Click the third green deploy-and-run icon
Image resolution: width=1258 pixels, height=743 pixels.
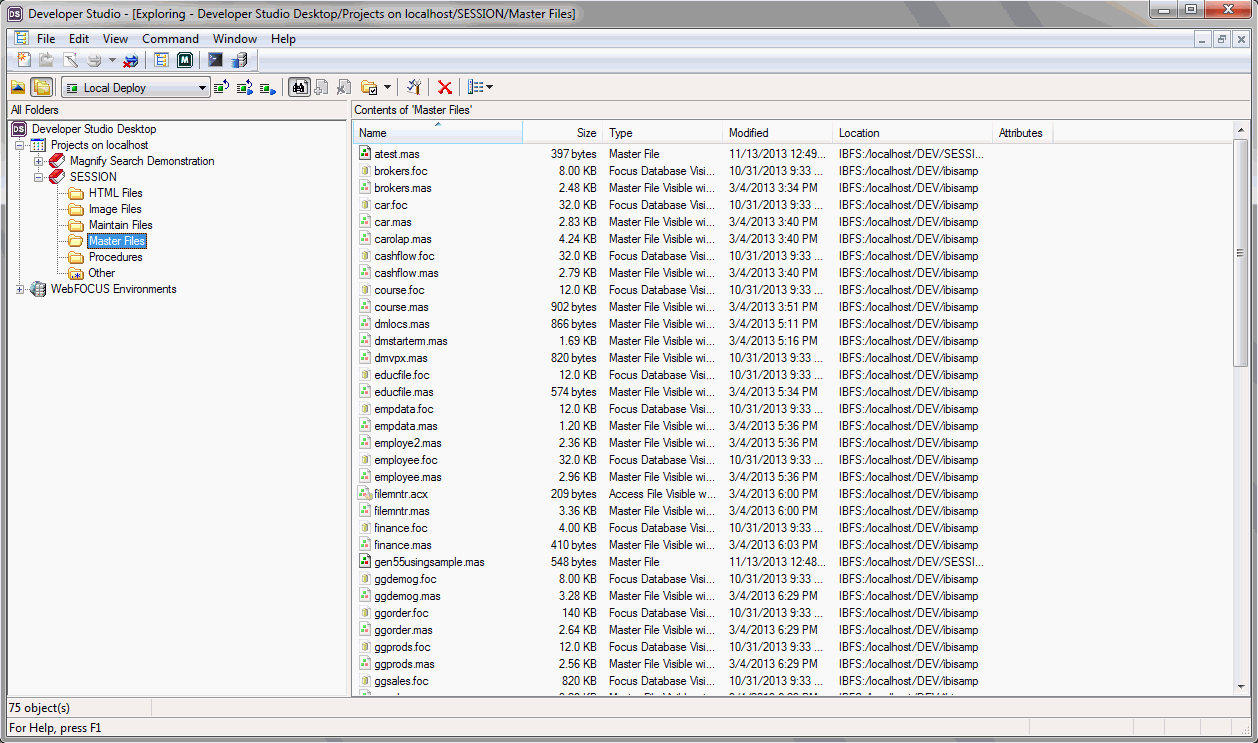click(x=268, y=88)
